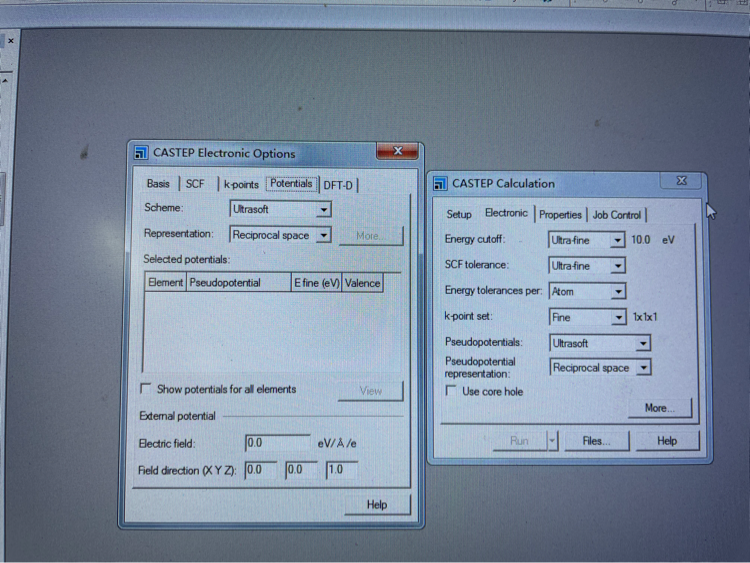Click the Valence column header
The width and height of the screenshot is (750, 563).
pyautogui.click(x=363, y=283)
